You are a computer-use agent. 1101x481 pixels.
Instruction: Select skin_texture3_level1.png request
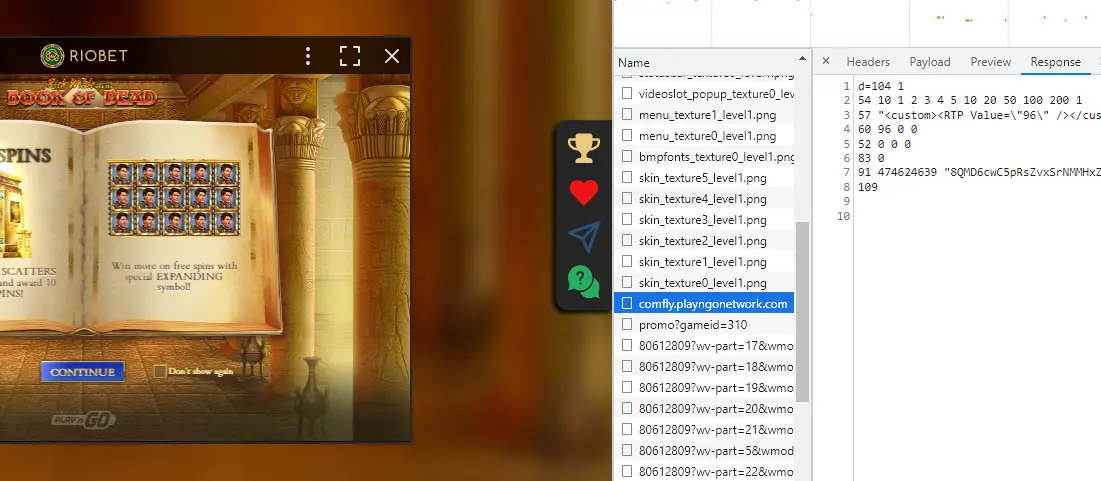tap(704, 220)
